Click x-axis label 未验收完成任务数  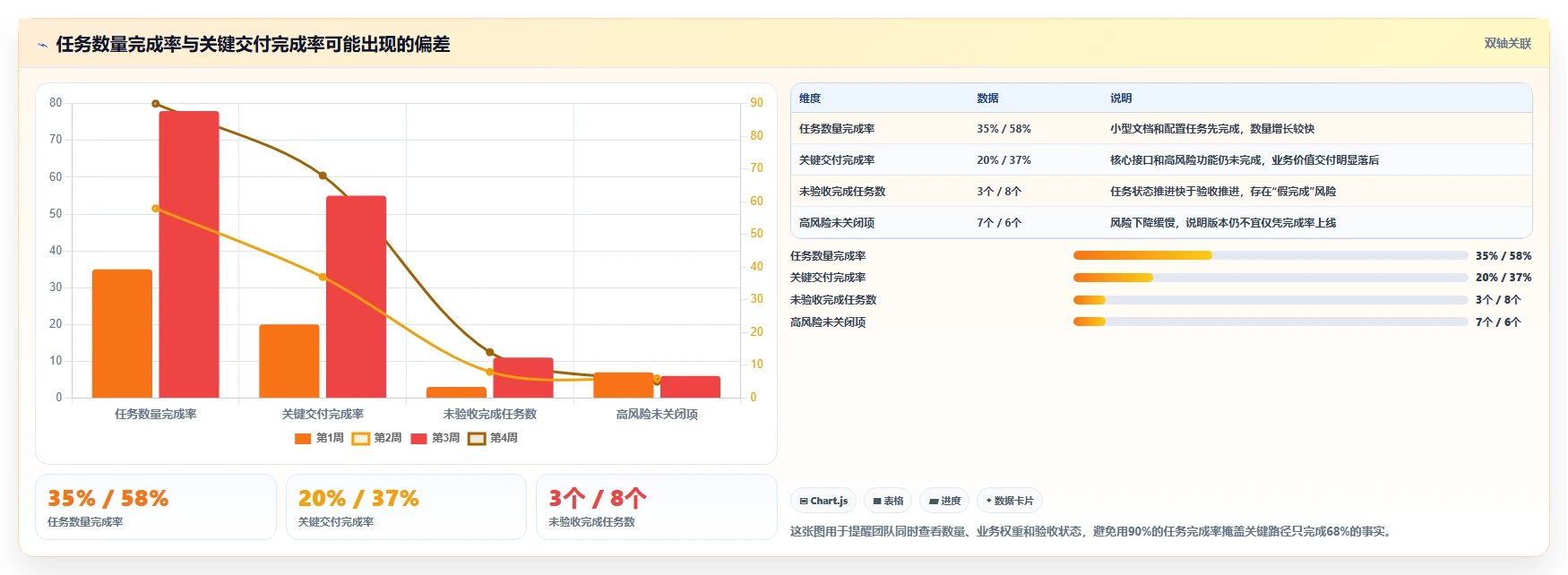[490, 414]
